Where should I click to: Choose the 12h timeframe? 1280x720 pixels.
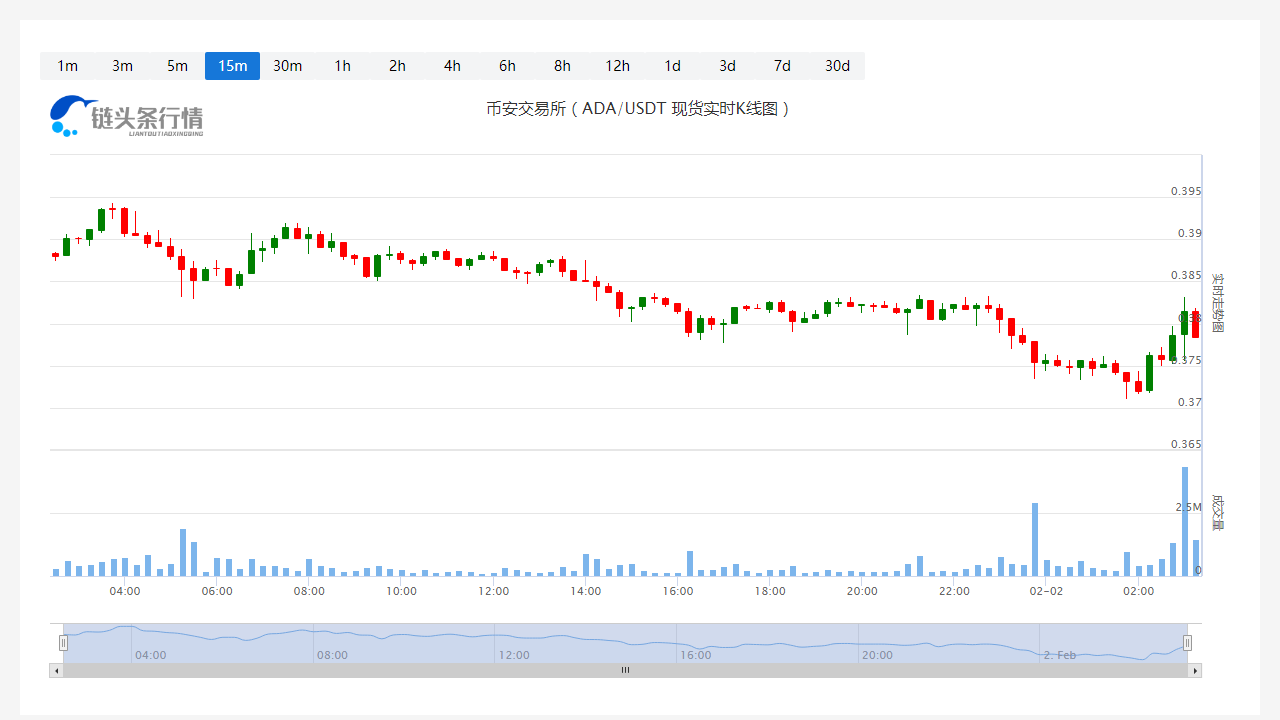pos(617,66)
